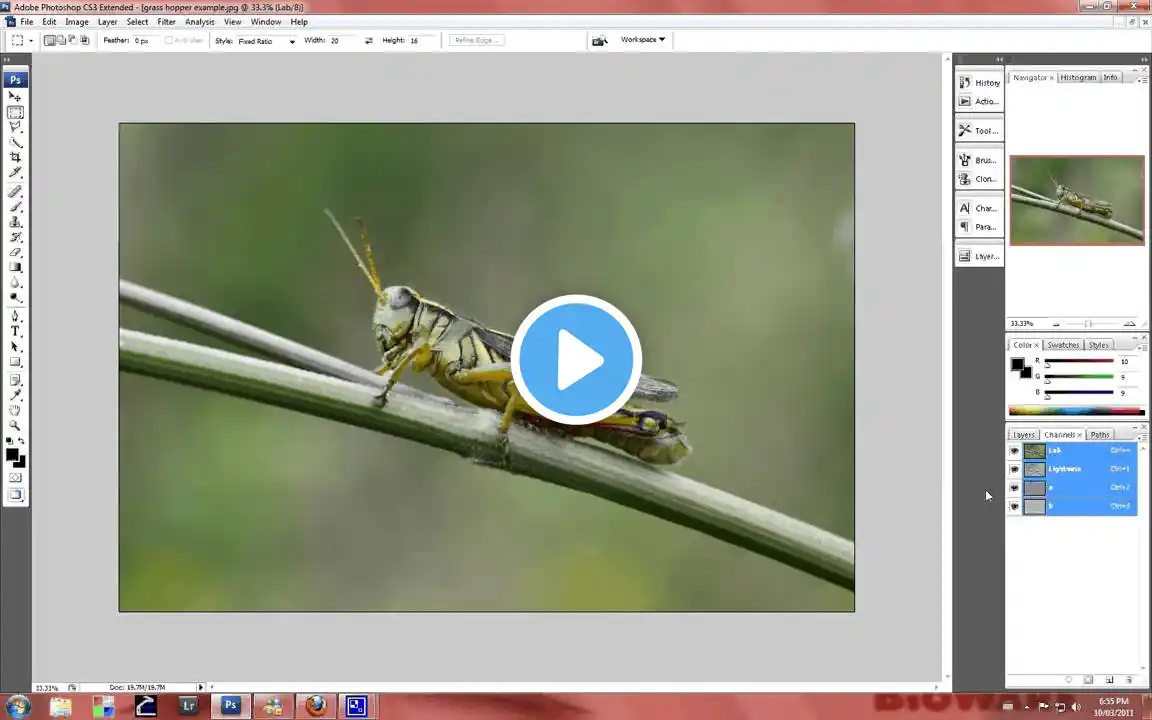This screenshot has width=1152, height=720.
Task: Open the Filter menu
Action: [166, 21]
